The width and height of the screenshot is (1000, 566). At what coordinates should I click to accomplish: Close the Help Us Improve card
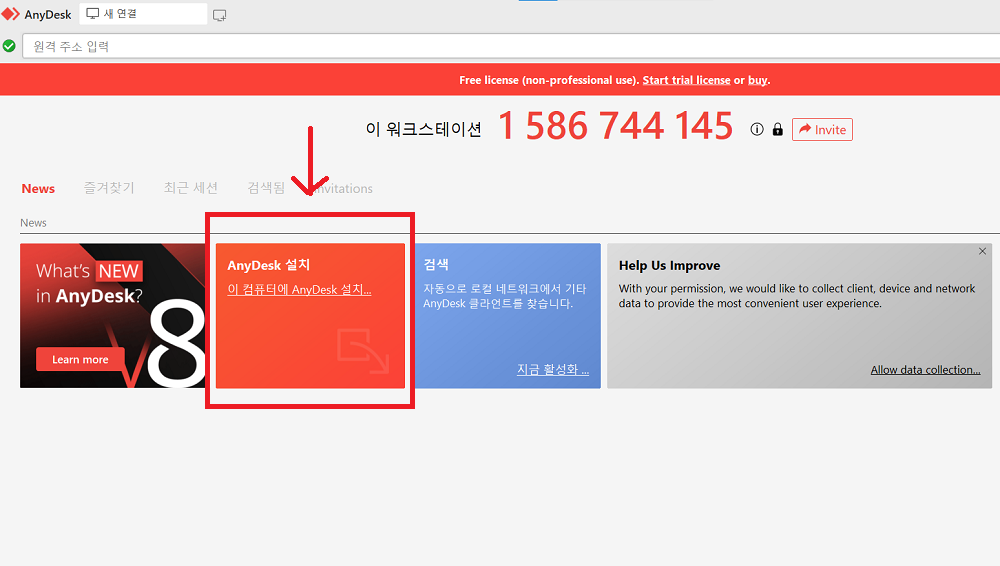coord(982,251)
